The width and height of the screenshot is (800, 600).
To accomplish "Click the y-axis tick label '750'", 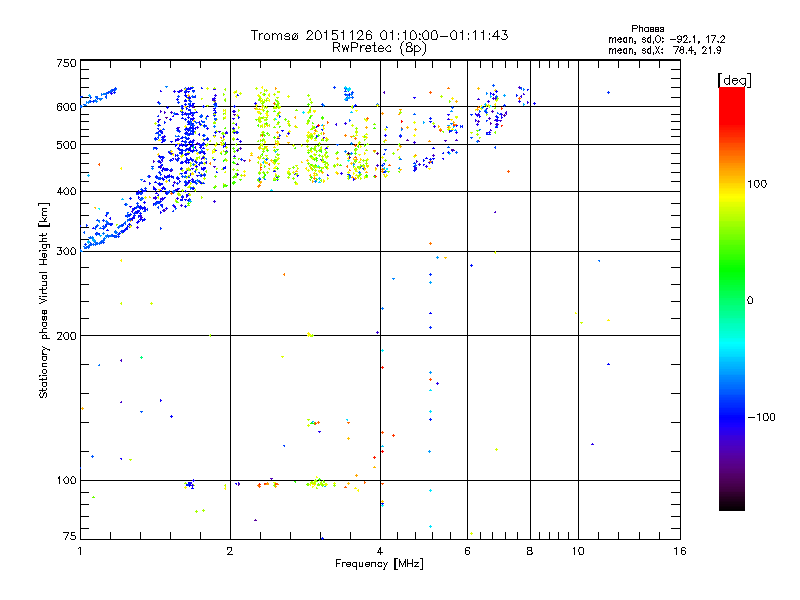I will [x=66, y=64].
